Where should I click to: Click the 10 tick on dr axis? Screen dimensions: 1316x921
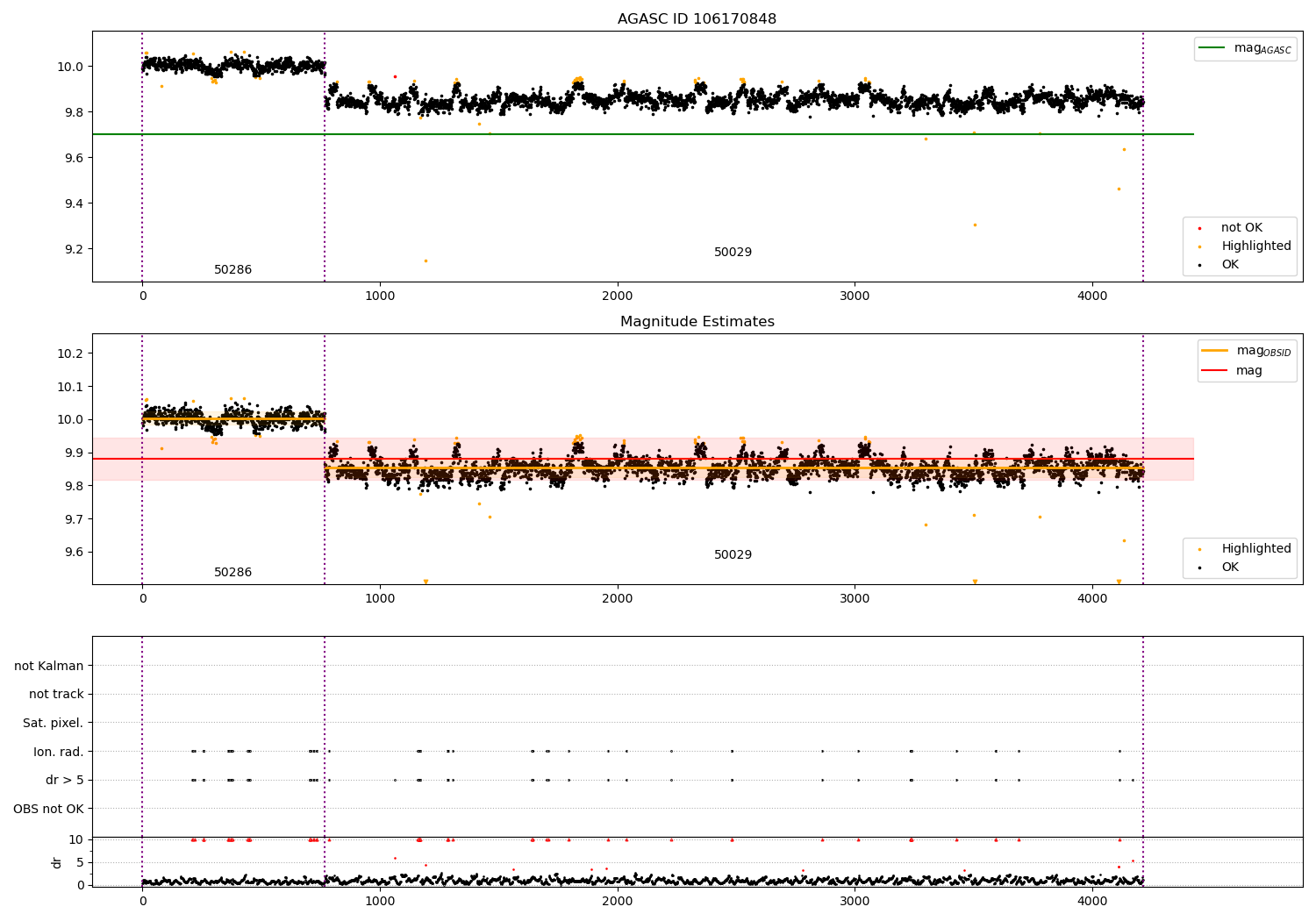(76, 839)
